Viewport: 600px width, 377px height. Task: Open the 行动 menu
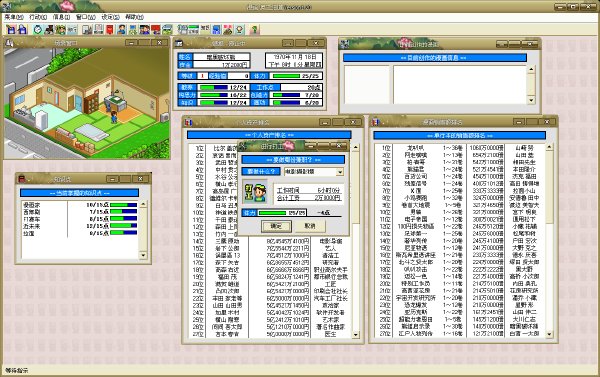point(38,17)
